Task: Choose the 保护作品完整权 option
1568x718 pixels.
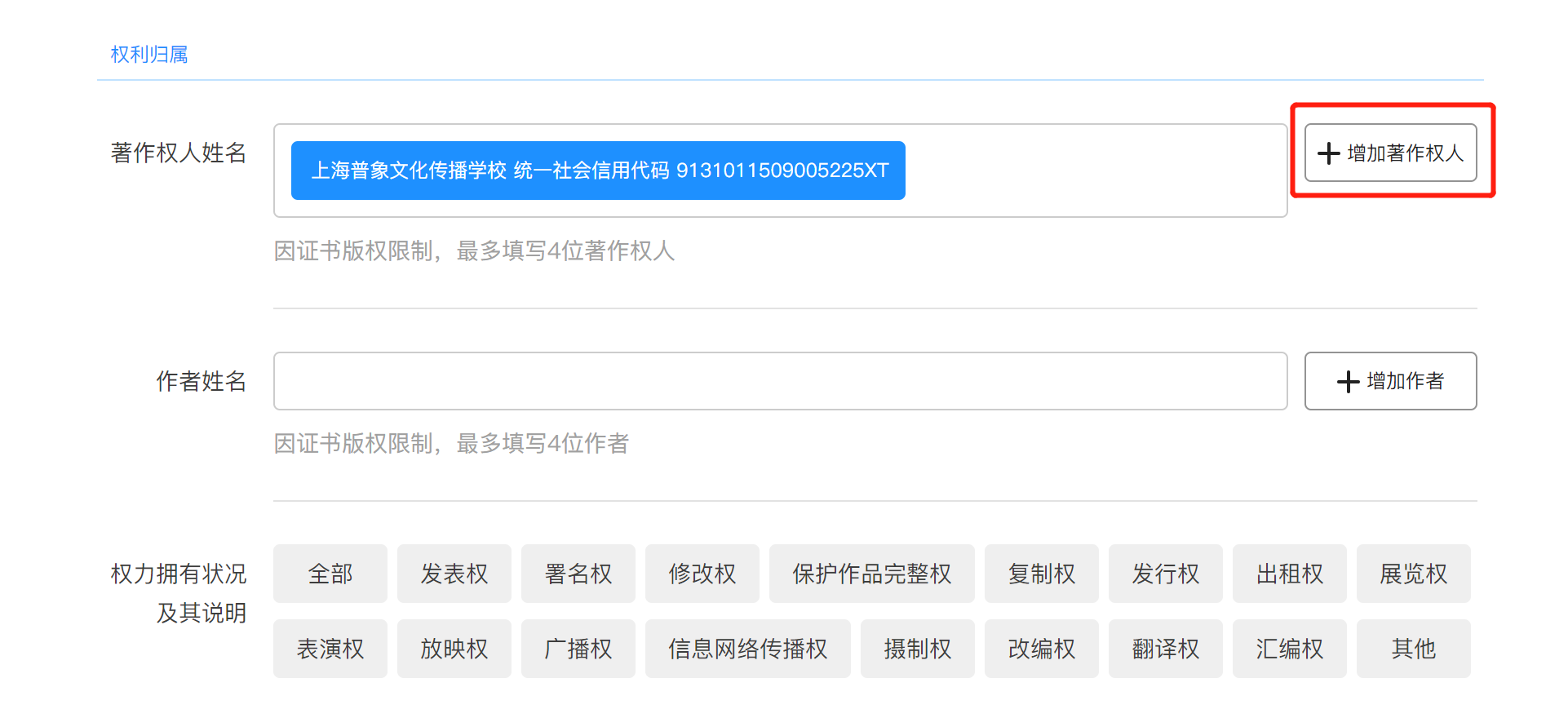Action: tap(871, 574)
